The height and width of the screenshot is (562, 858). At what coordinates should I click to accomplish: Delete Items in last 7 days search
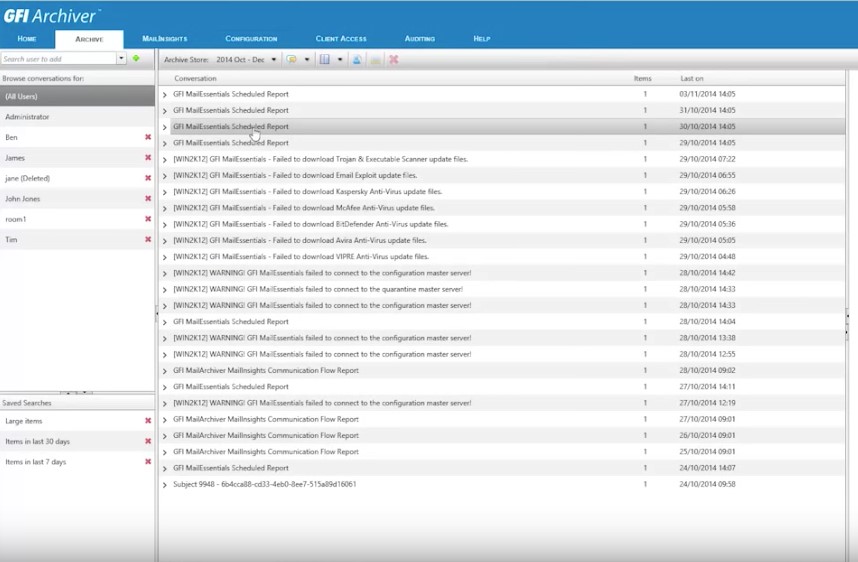148,461
